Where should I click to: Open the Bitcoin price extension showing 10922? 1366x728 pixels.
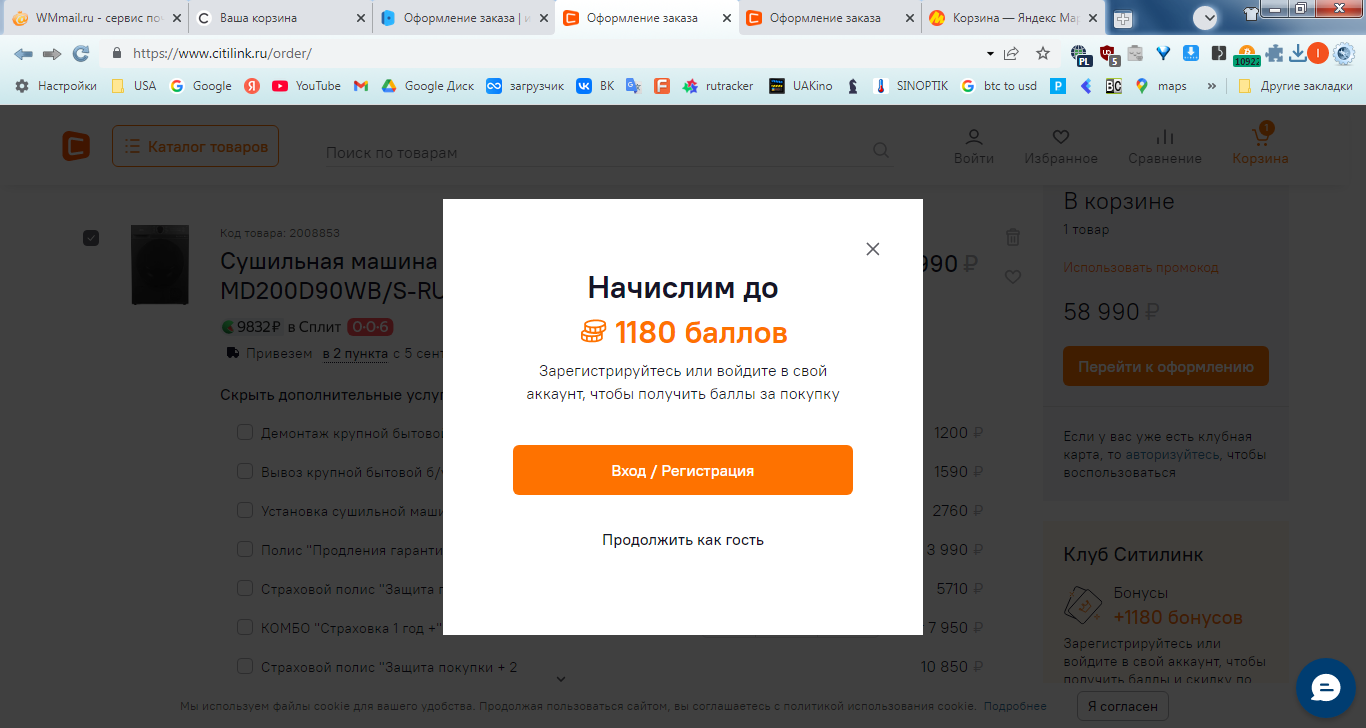1247,55
